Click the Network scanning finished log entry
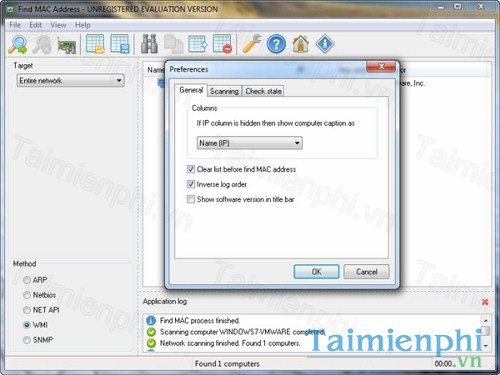This screenshot has height=375, width=500. click(x=230, y=343)
